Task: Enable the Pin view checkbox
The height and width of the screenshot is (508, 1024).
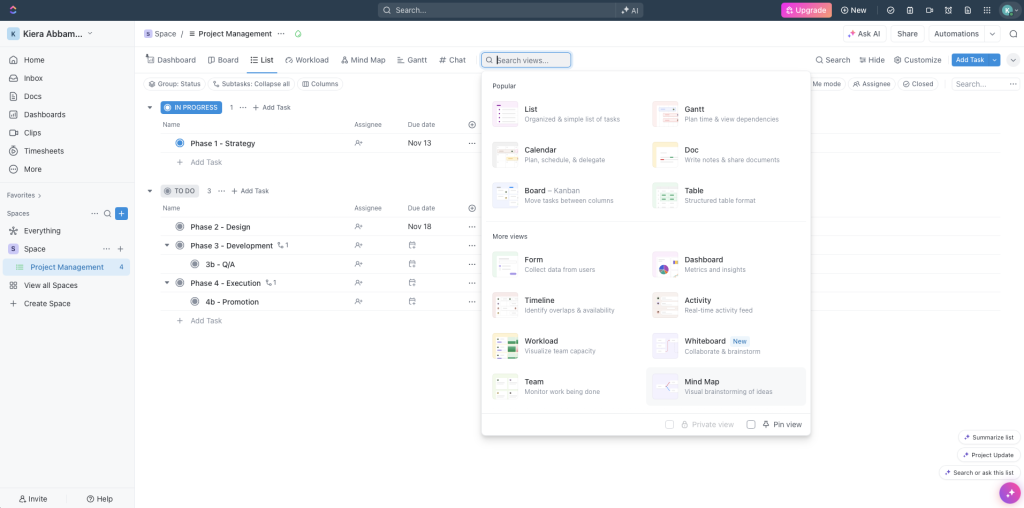Action: tap(751, 424)
